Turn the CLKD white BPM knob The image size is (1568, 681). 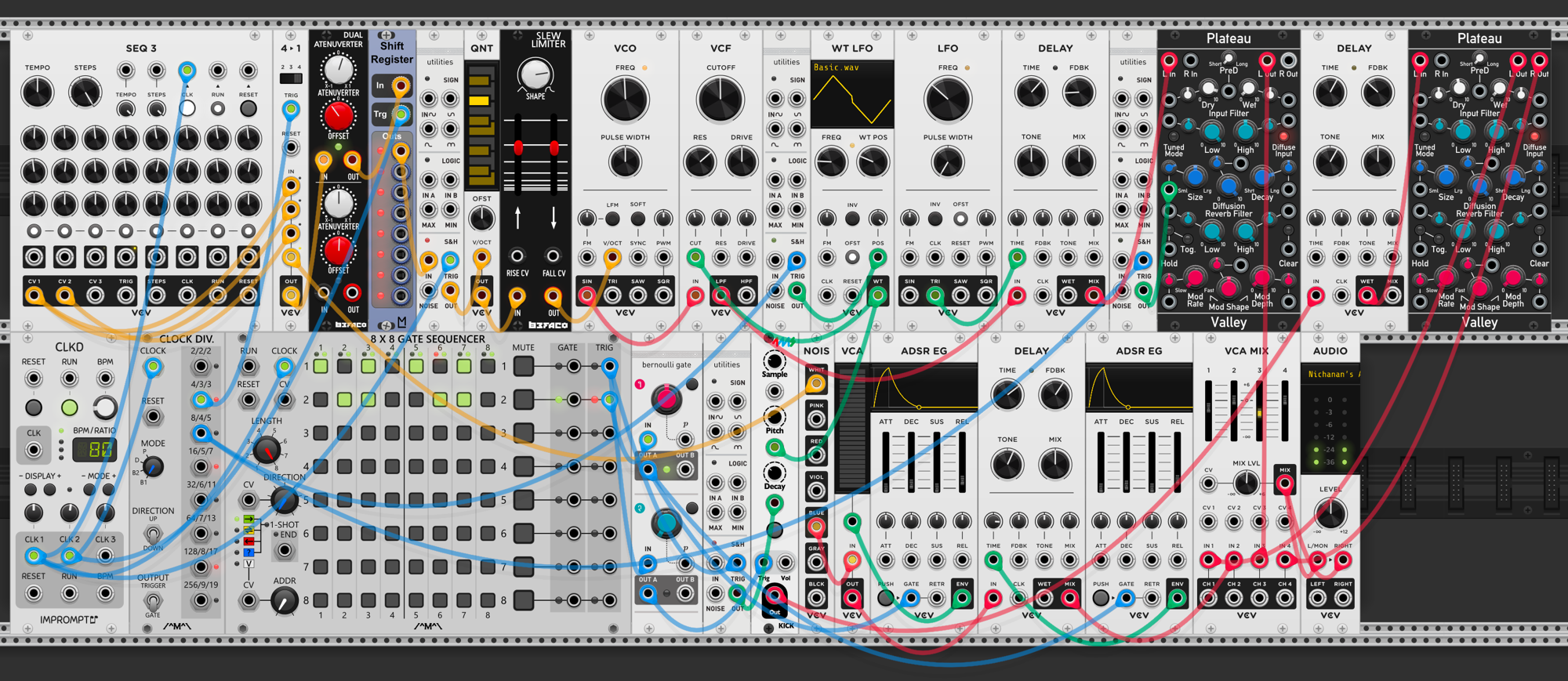(105, 408)
